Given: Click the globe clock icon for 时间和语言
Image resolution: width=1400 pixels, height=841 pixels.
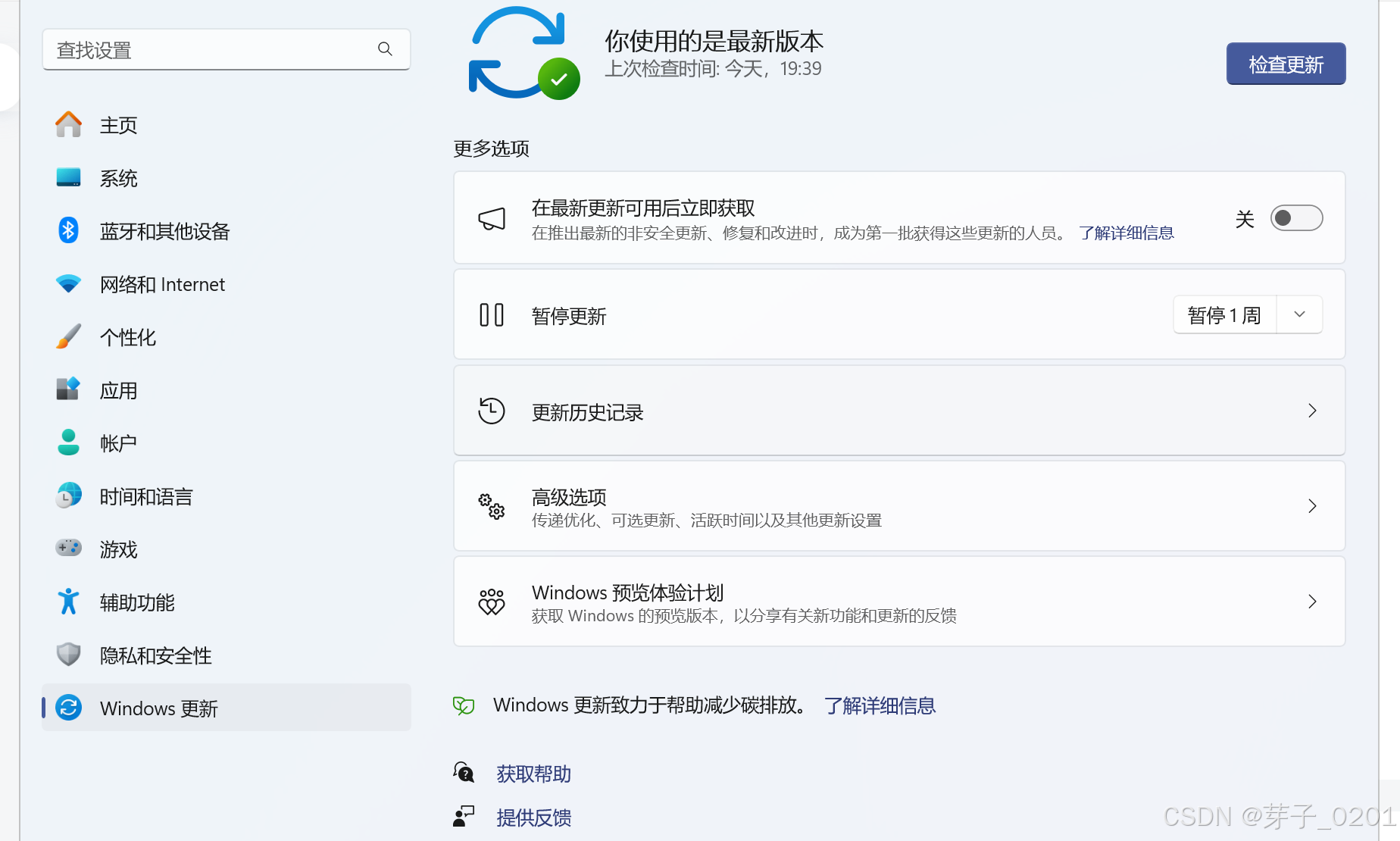Looking at the screenshot, I should coord(68,496).
